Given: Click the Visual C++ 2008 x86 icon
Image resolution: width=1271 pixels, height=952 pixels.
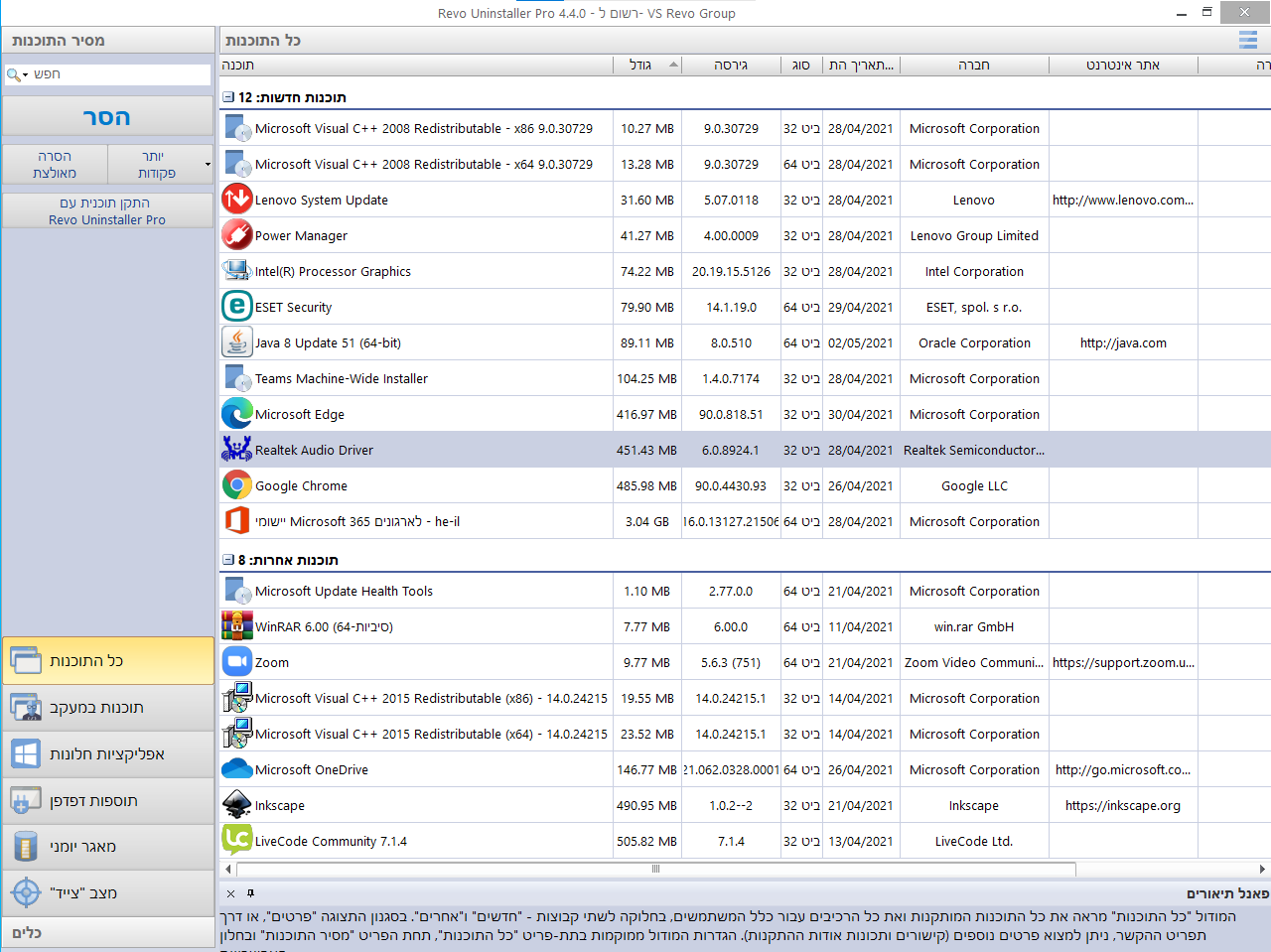Looking at the screenshot, I should click(x=237, y=128).
